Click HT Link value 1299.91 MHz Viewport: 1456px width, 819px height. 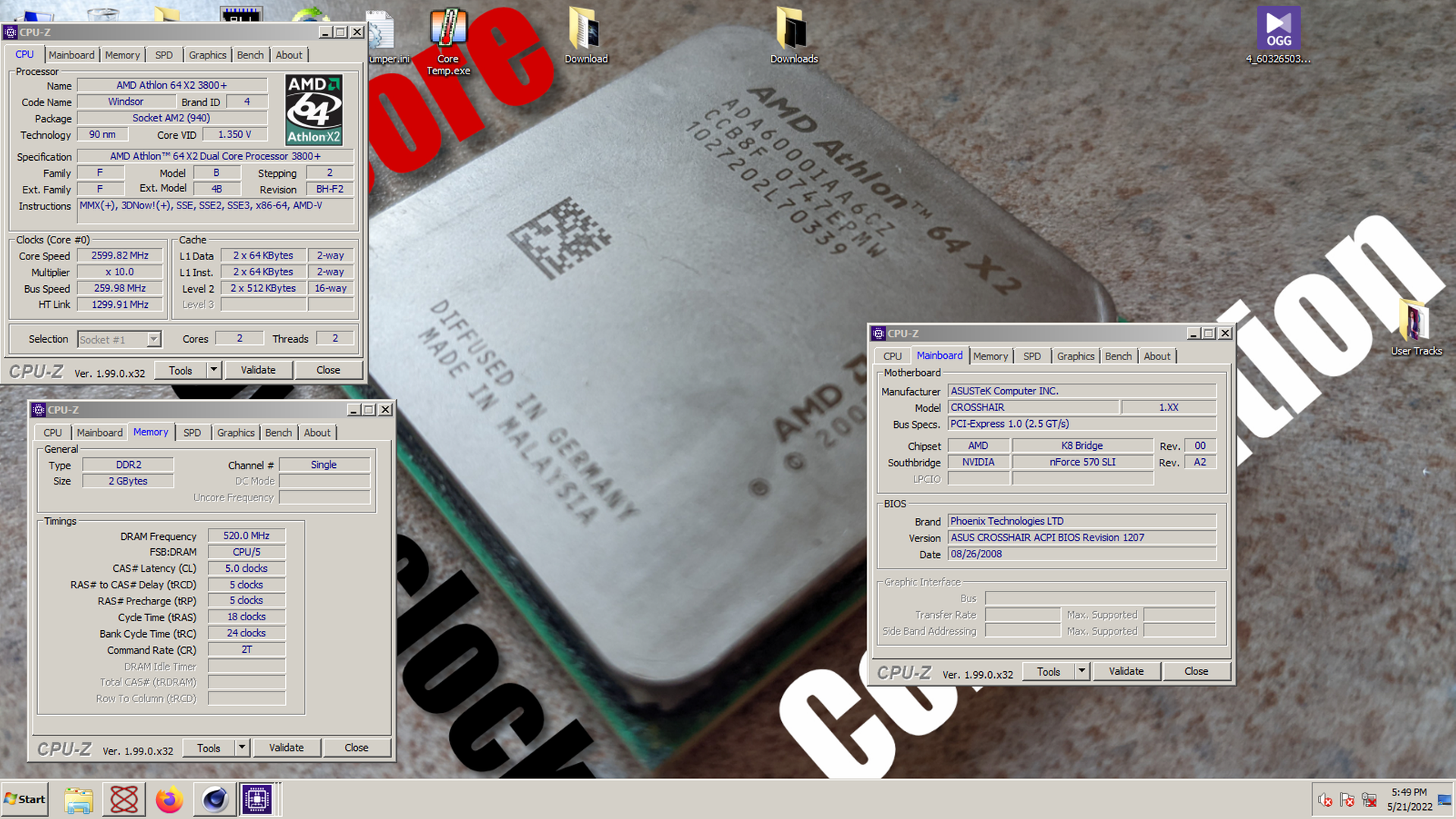point(120,304)
